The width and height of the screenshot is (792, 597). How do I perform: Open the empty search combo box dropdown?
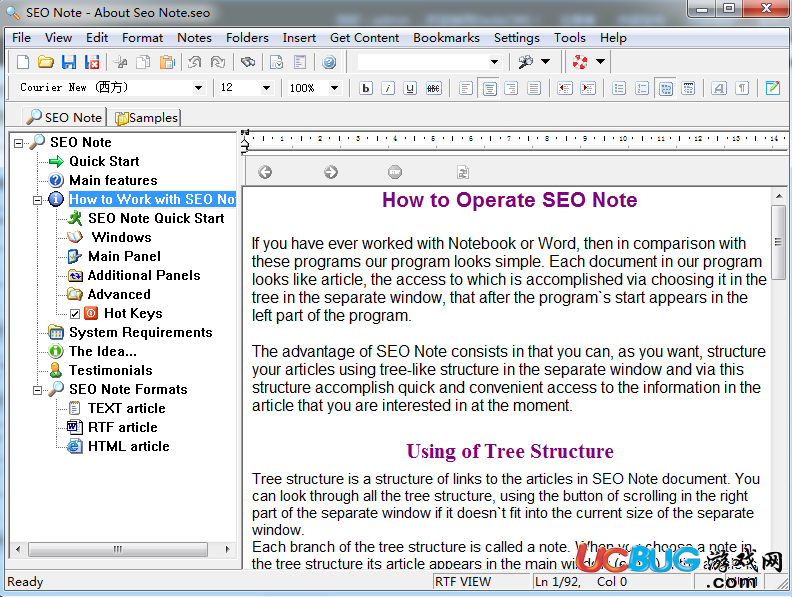coord(494,62)
